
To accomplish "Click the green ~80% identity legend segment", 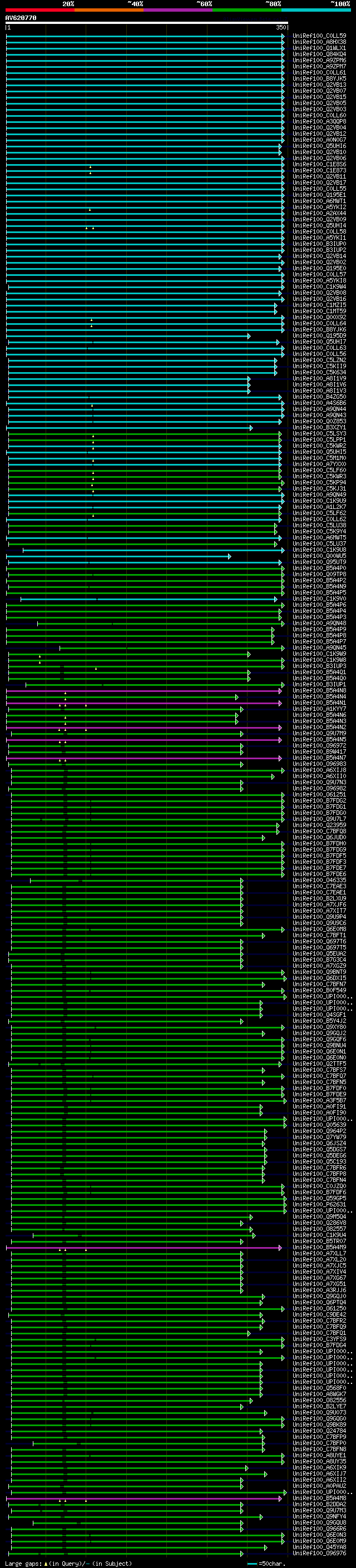I will click(x=247, y=10).
